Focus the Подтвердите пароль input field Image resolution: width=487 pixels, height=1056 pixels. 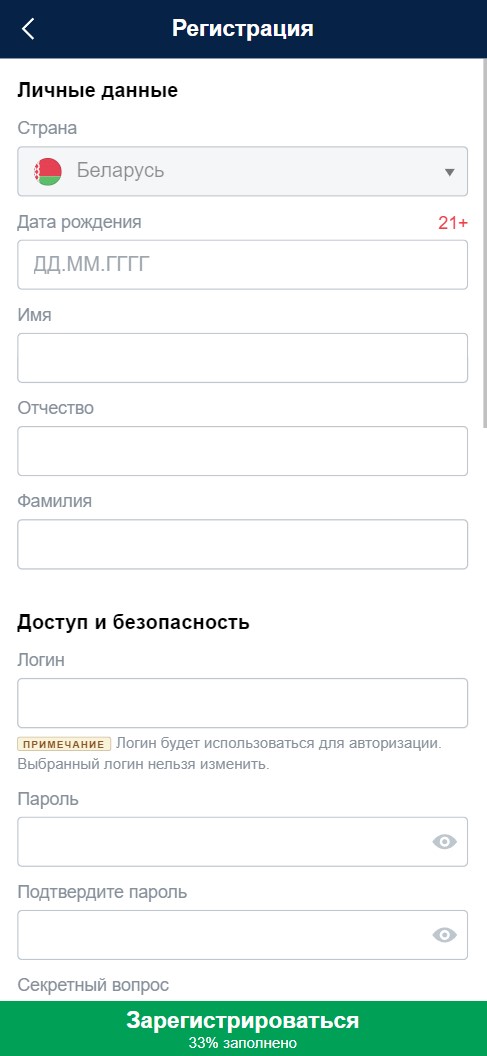(242, 935)
